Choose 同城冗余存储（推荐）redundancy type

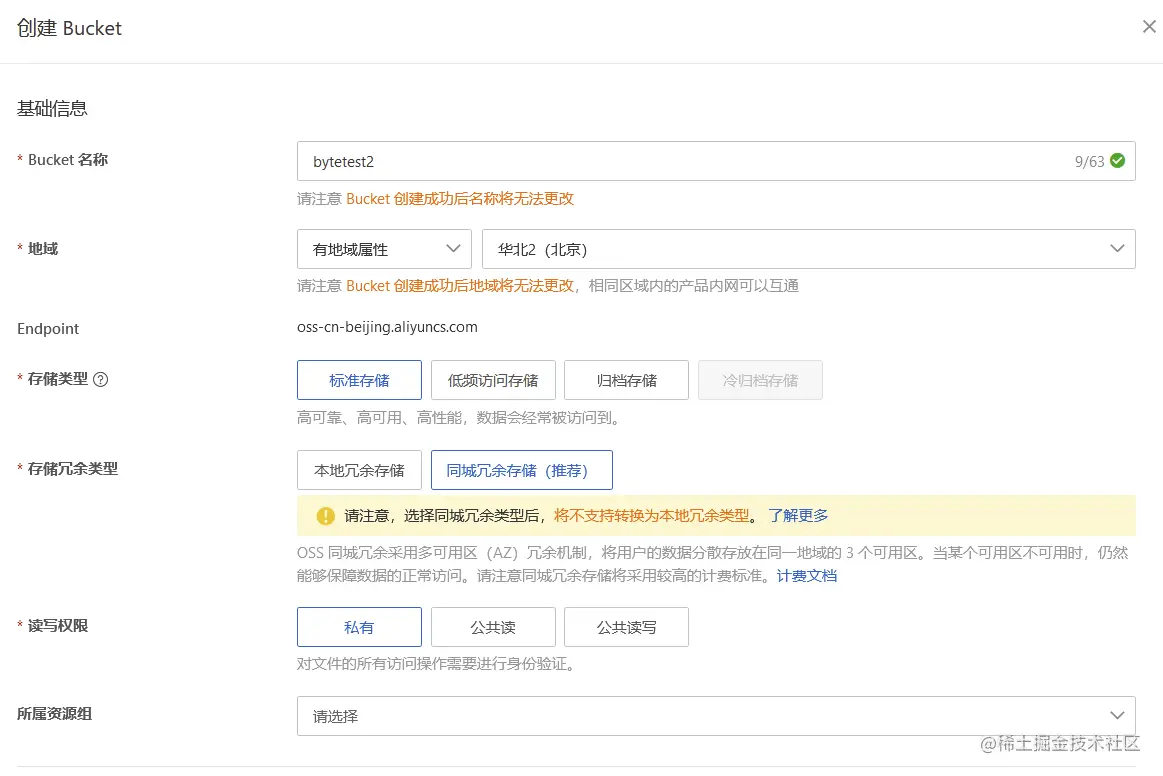click(521, 470)
